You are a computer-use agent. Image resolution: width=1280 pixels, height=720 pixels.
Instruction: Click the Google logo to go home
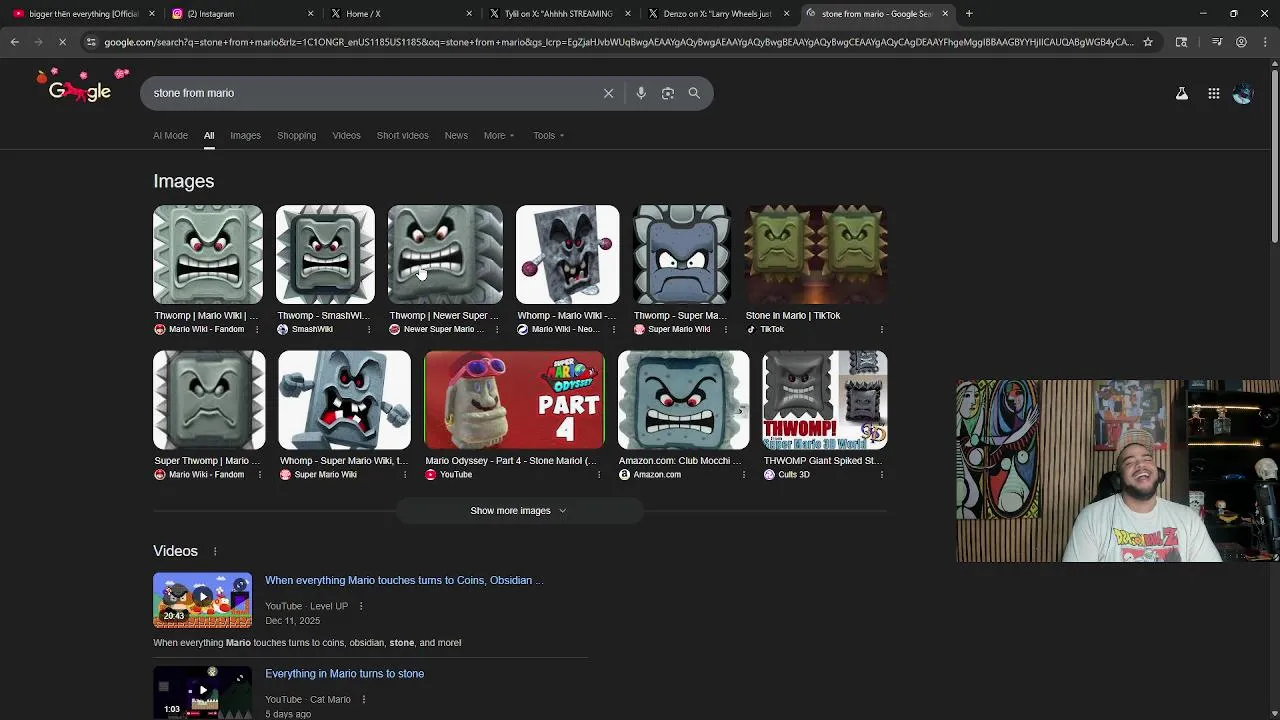click(x=80, y=90)
